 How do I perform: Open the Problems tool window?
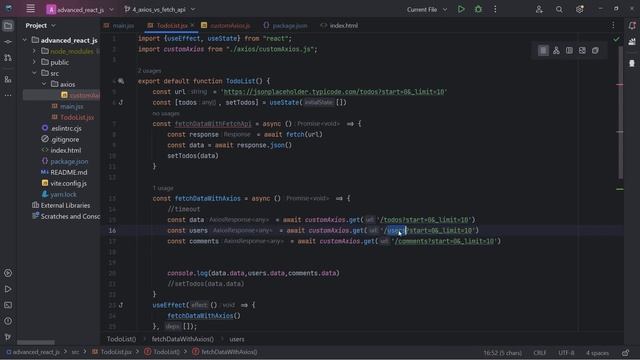click(8, 321)
